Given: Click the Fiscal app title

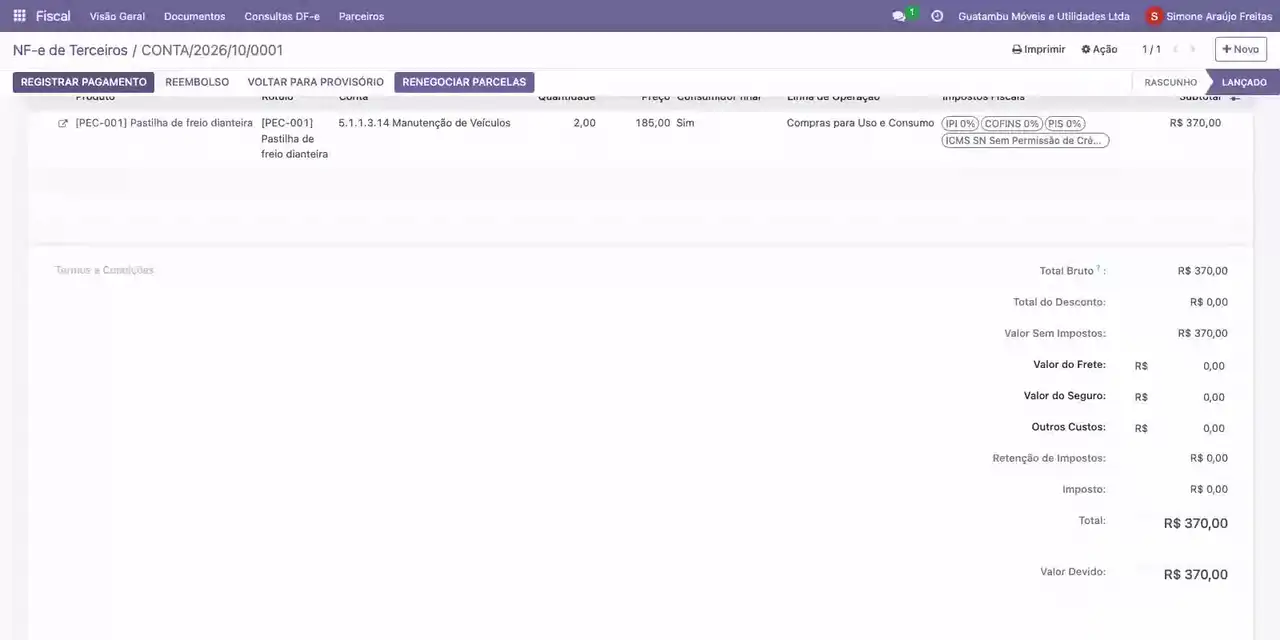Looking at the screenshot, I should [53, 16].
